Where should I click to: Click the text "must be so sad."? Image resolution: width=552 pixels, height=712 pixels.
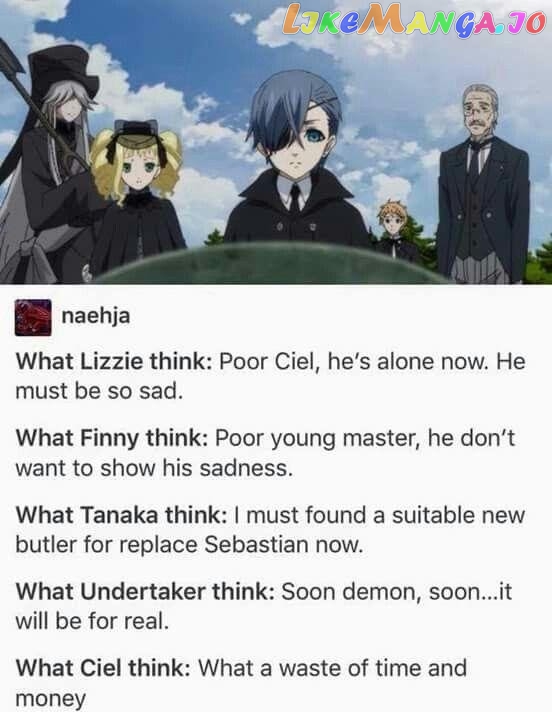click(x=99, y=391)
